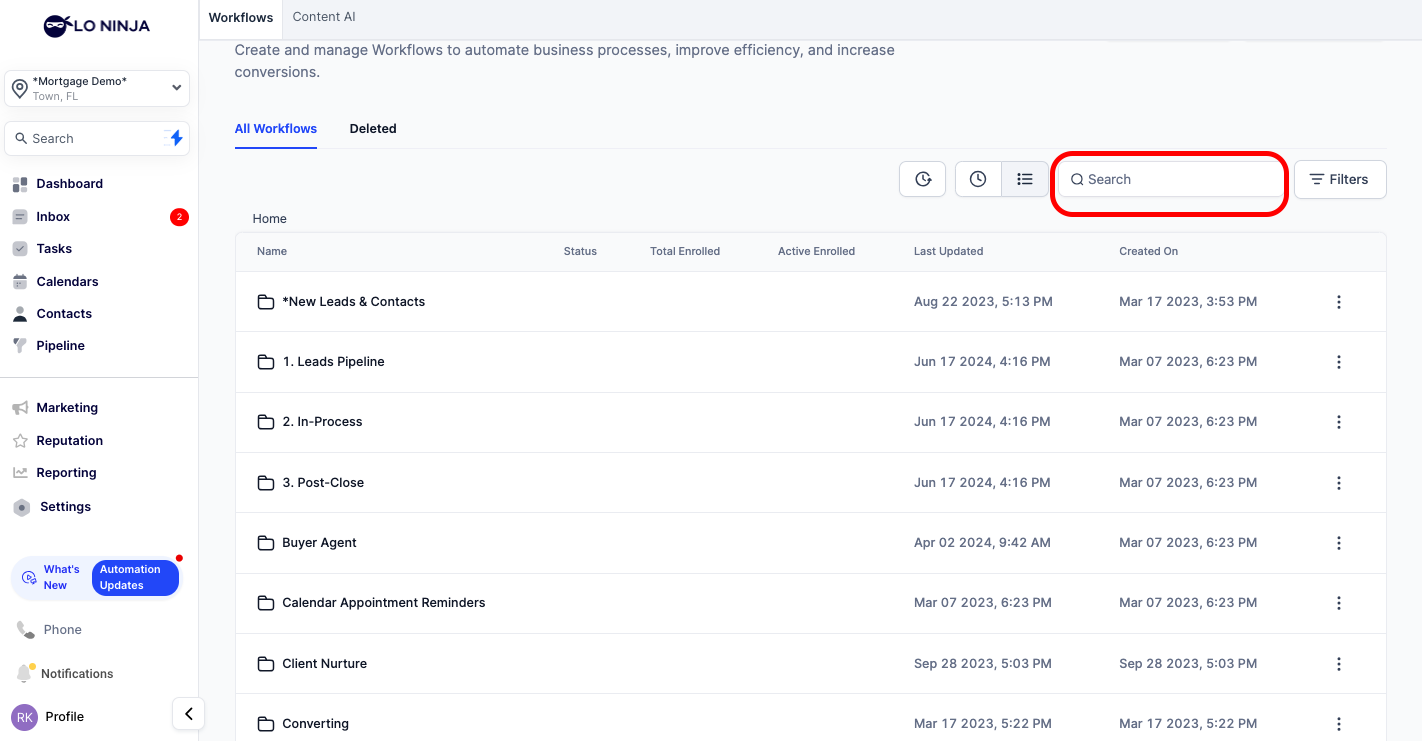Open the Inbox with 2 unread

coord(98,217)
